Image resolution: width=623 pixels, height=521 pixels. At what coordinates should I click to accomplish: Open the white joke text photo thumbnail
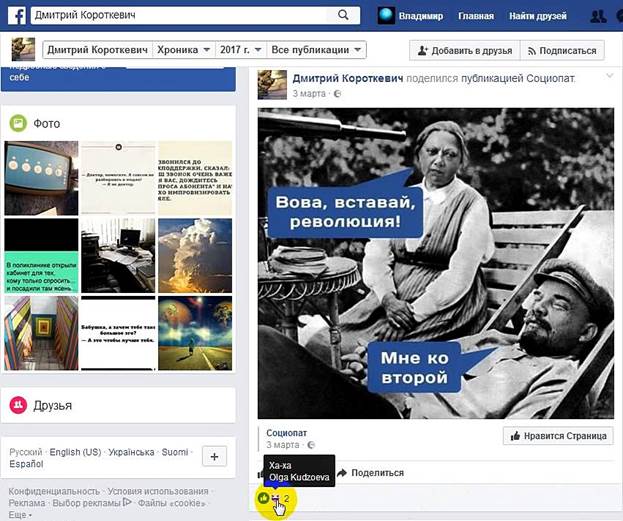point(118,178)
